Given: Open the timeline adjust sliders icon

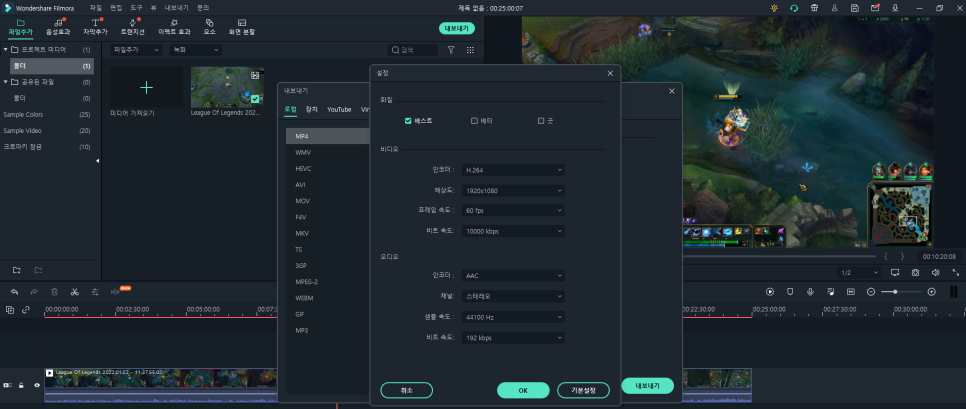Looking at the screenshot, I should [x=95, y=292].
